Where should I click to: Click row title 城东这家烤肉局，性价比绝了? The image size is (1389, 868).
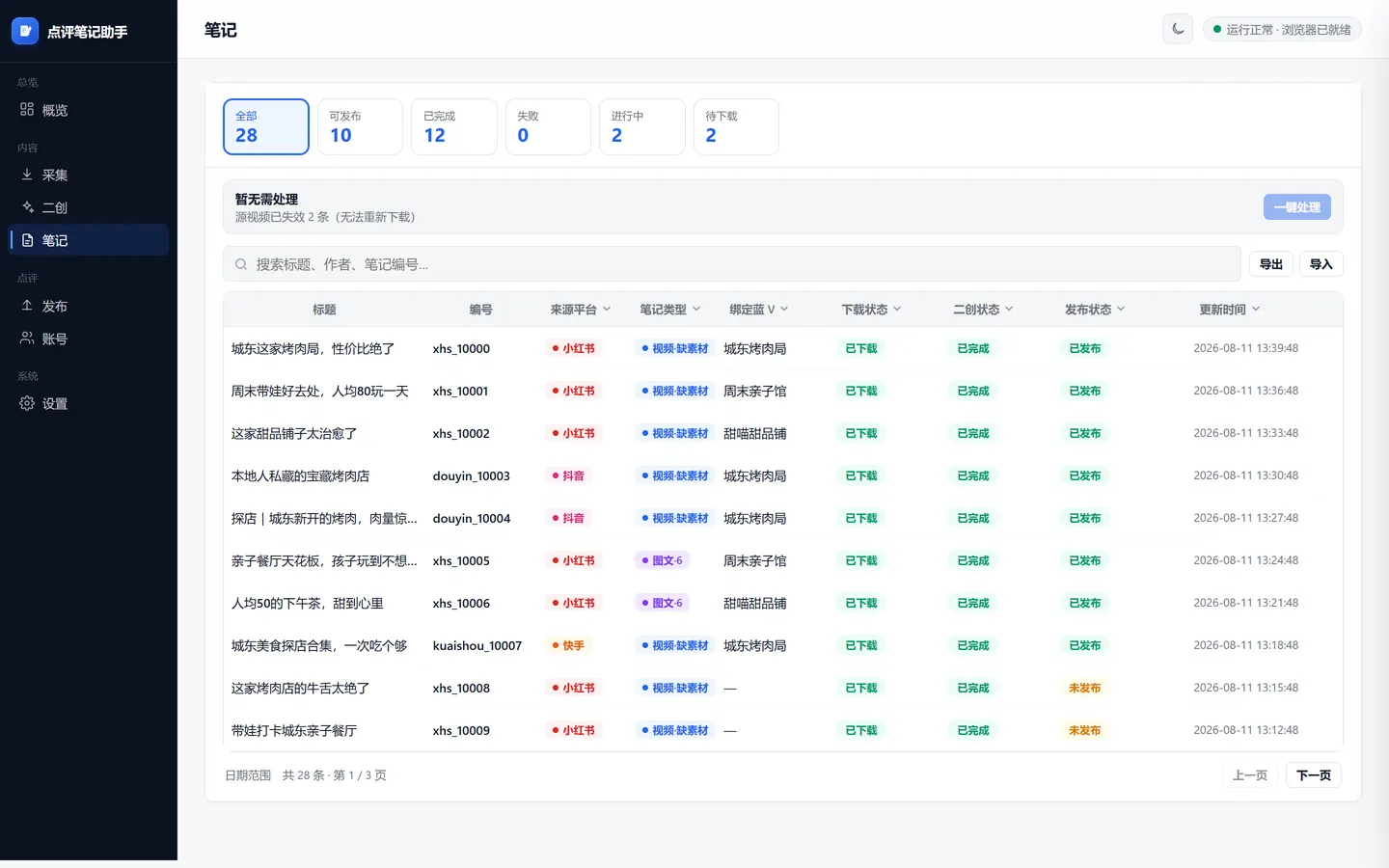click(x=313, y=348)
